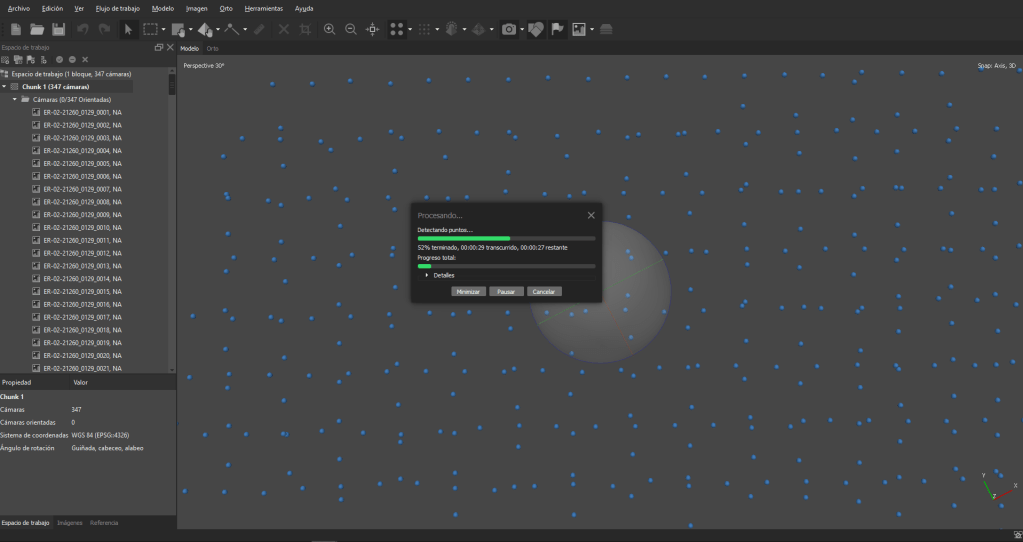Open the rectangle selection tool dropdown arrow
The height and width of the screenshot is (542, 1023).
(x=163, y=30)
